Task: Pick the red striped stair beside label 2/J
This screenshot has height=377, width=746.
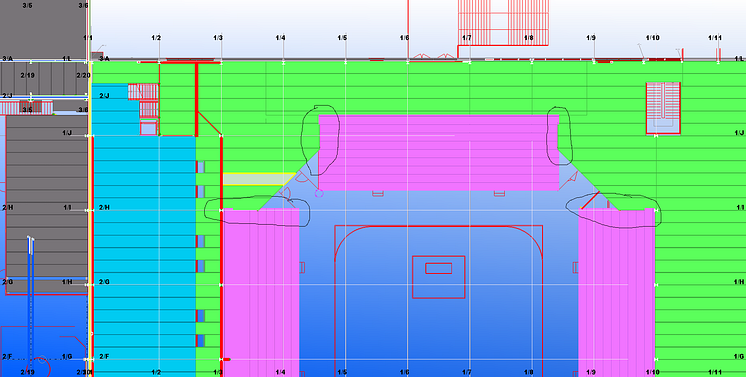Action: pos(143,91)
